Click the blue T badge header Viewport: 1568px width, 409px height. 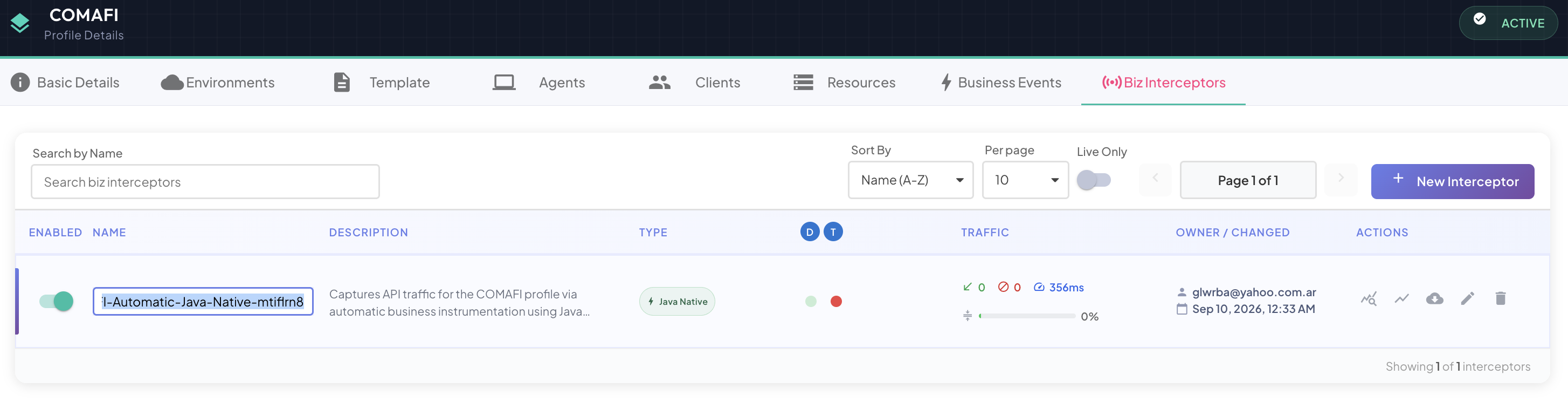[833, 232]
